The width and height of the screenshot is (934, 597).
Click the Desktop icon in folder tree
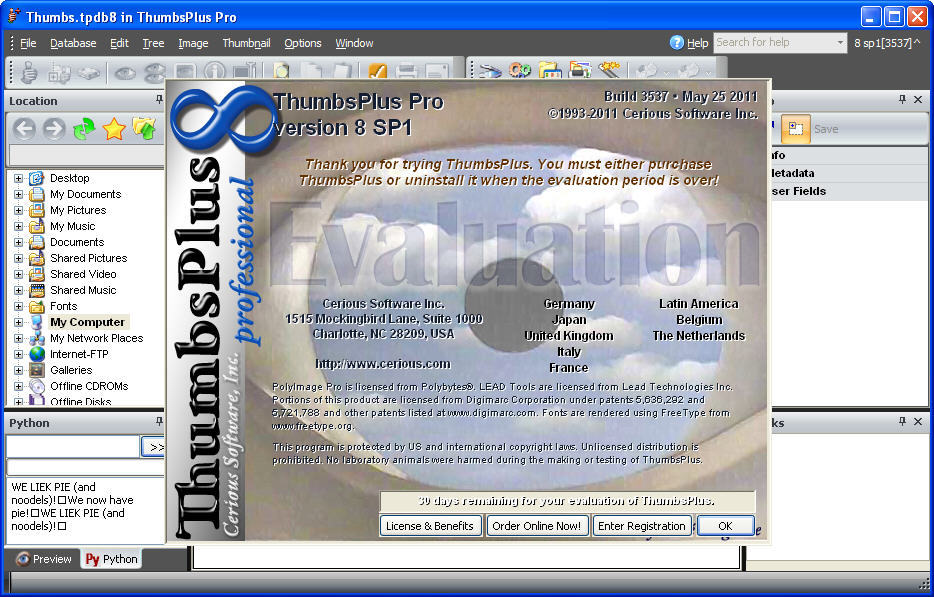(x=37, y=178)
